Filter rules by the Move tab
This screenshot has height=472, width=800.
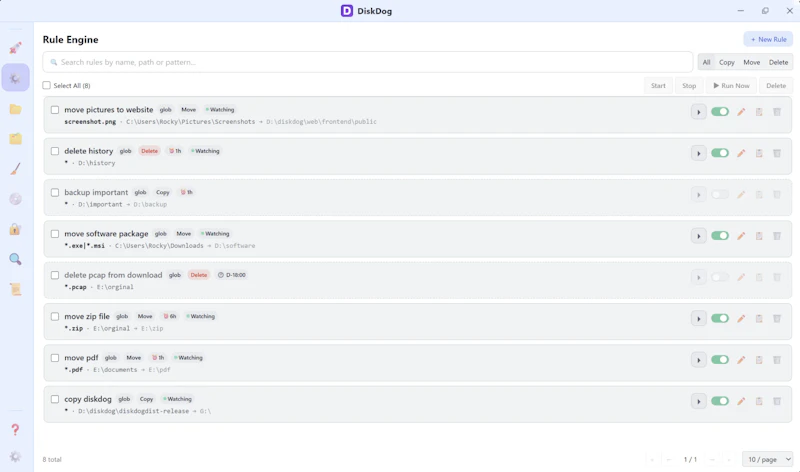pyautogui.click(x=751, y=62)
